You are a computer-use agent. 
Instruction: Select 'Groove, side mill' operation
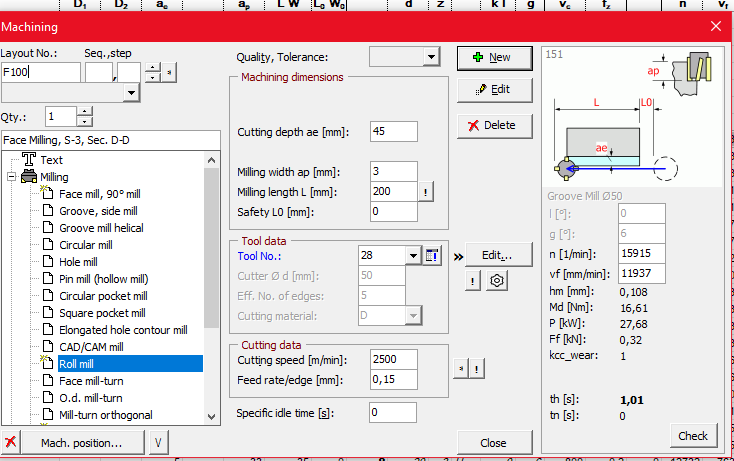(x=98, y=211)
